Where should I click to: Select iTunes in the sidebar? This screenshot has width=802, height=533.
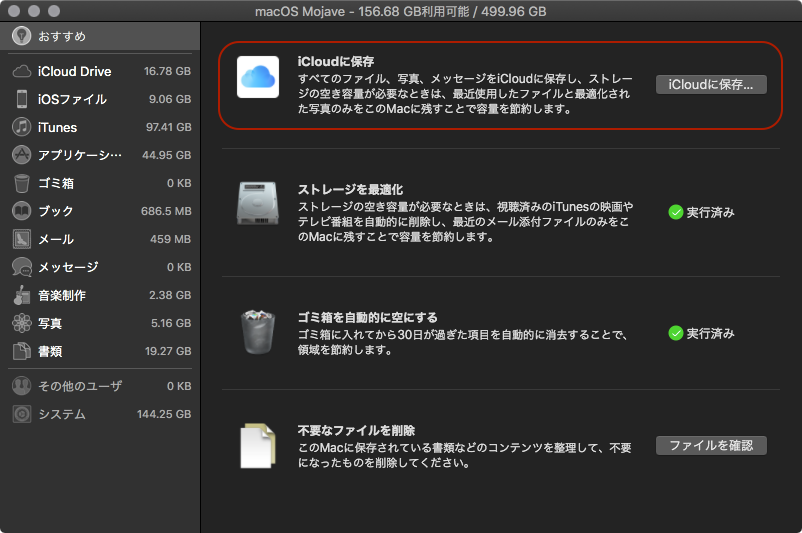tap(101, 127)
